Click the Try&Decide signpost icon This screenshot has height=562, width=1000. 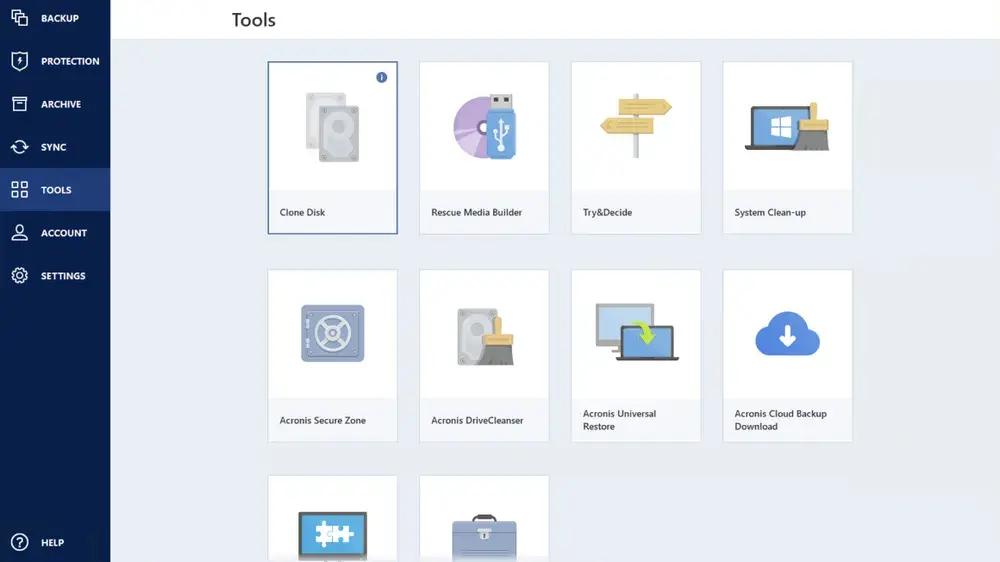[636, 125]
